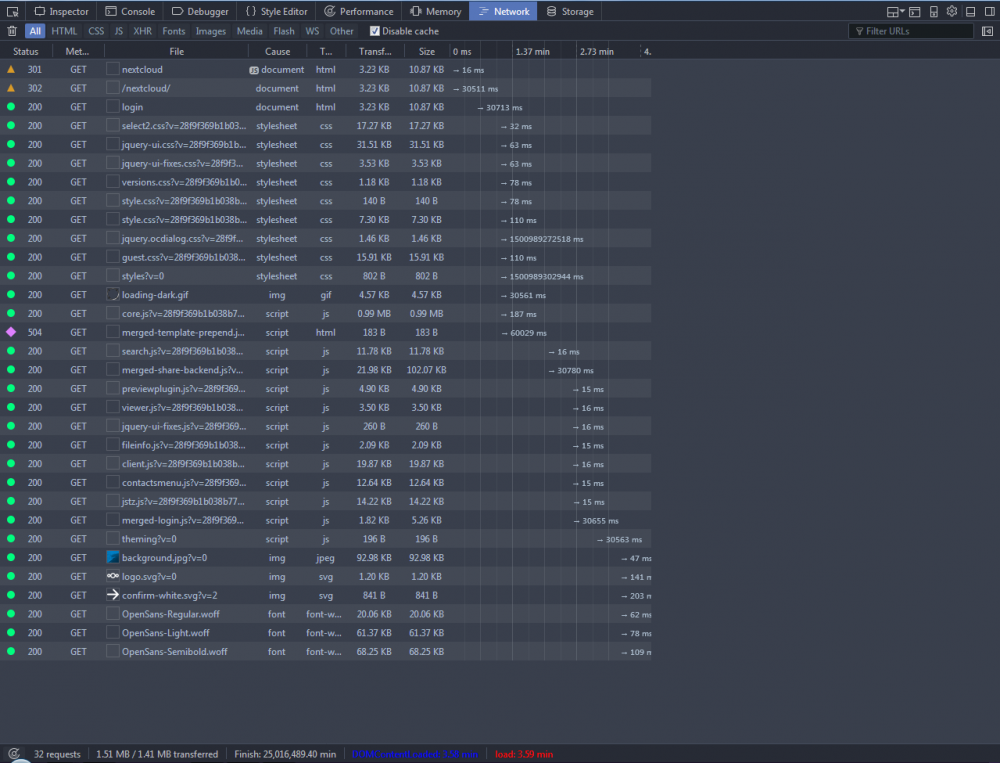The image size is (1000, 763).
Task: Dock developer tools to bottom icon
Action: point(971,11)
